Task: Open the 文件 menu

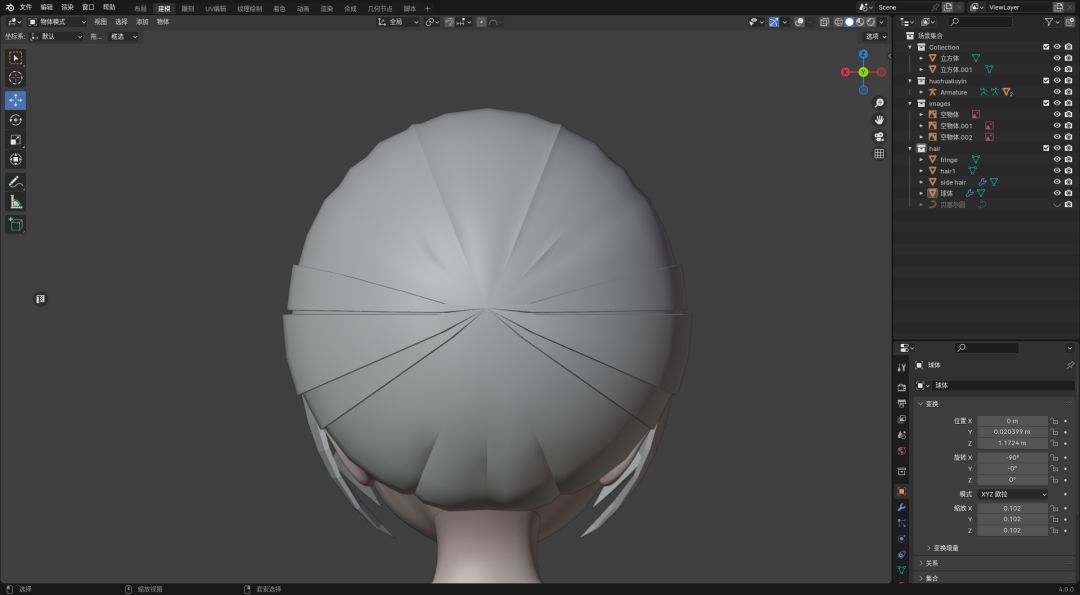Action: point(26,7)
